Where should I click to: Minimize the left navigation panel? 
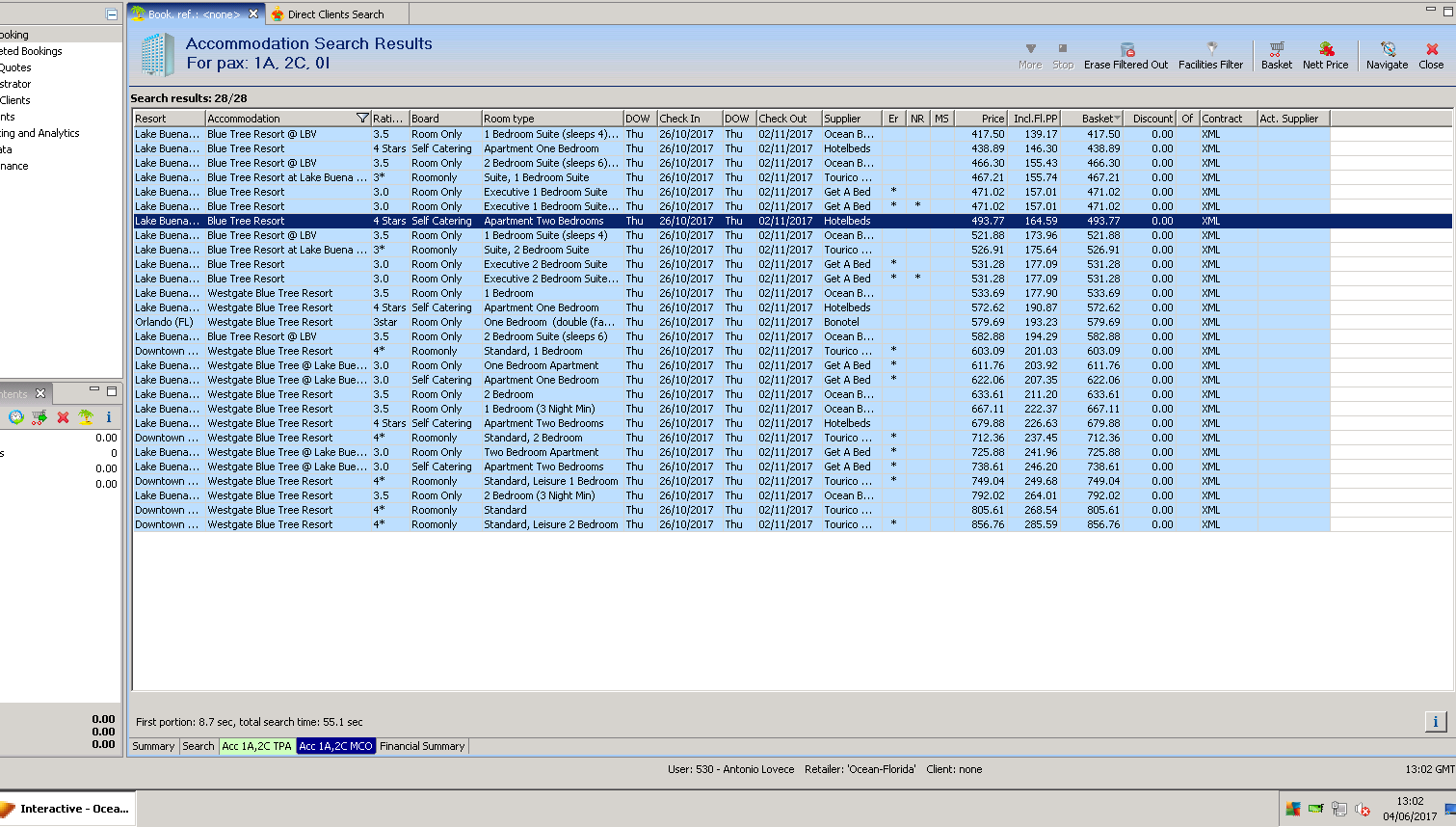tap(112, 14)
